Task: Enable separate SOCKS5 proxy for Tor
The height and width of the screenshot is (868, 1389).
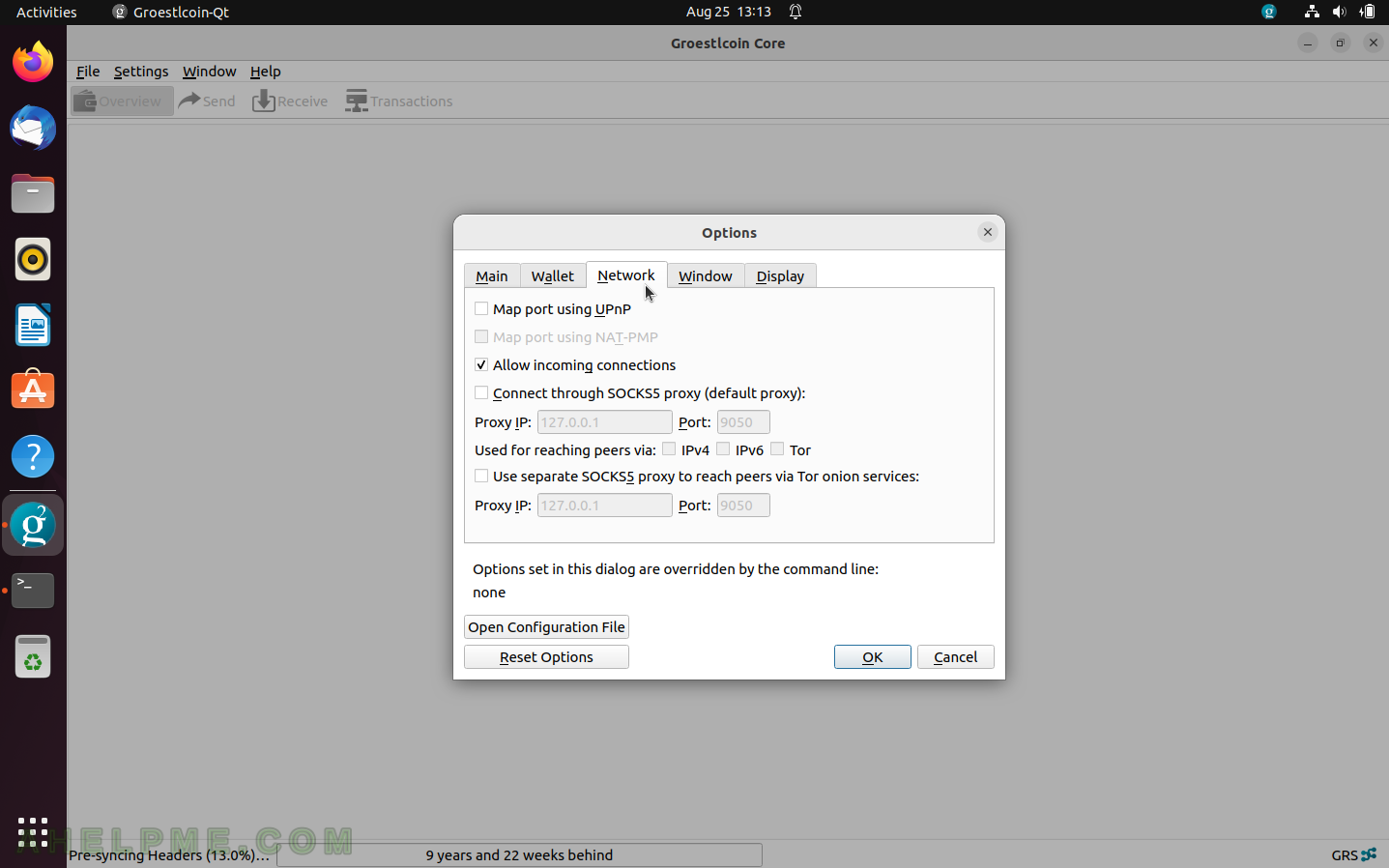Action: coord(481,476)
